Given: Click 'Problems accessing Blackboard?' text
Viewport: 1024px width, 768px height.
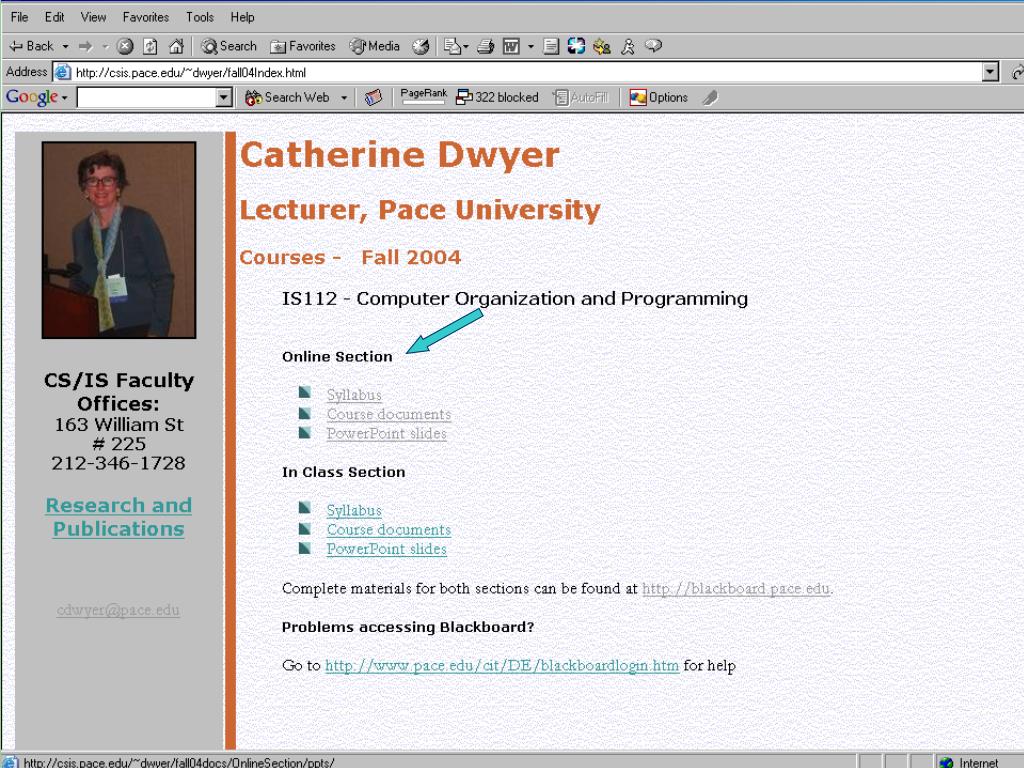Looking at the screenshot, I should pyautogui.click(x=408, y=627).
